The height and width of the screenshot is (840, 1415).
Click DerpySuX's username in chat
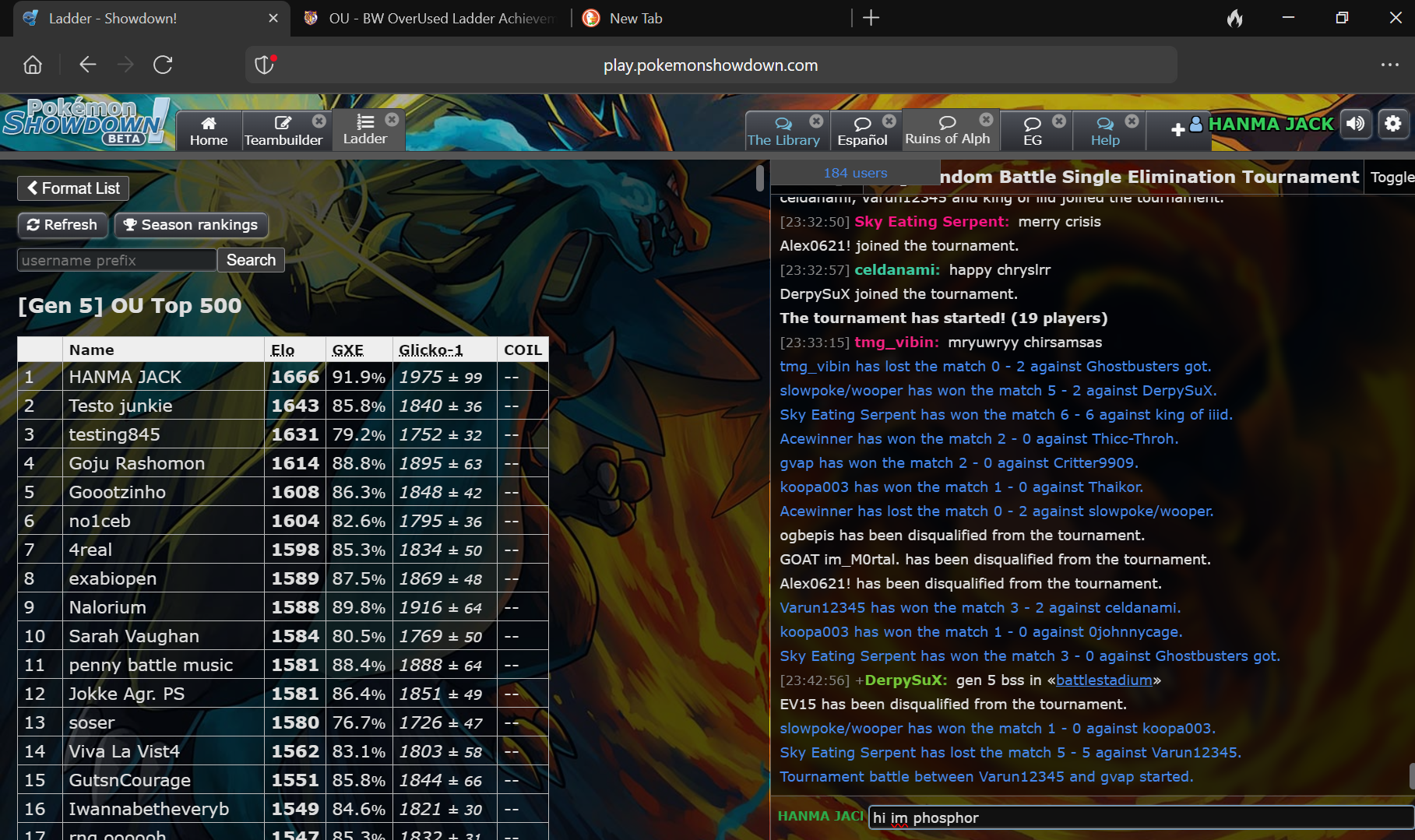pos(905,680)
